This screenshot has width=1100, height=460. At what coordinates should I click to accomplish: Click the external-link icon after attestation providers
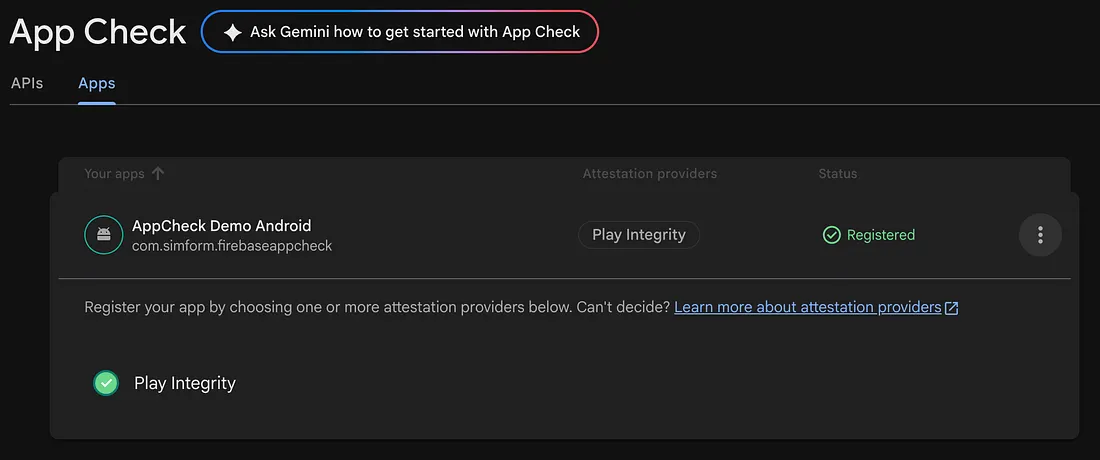click(952, 308)
